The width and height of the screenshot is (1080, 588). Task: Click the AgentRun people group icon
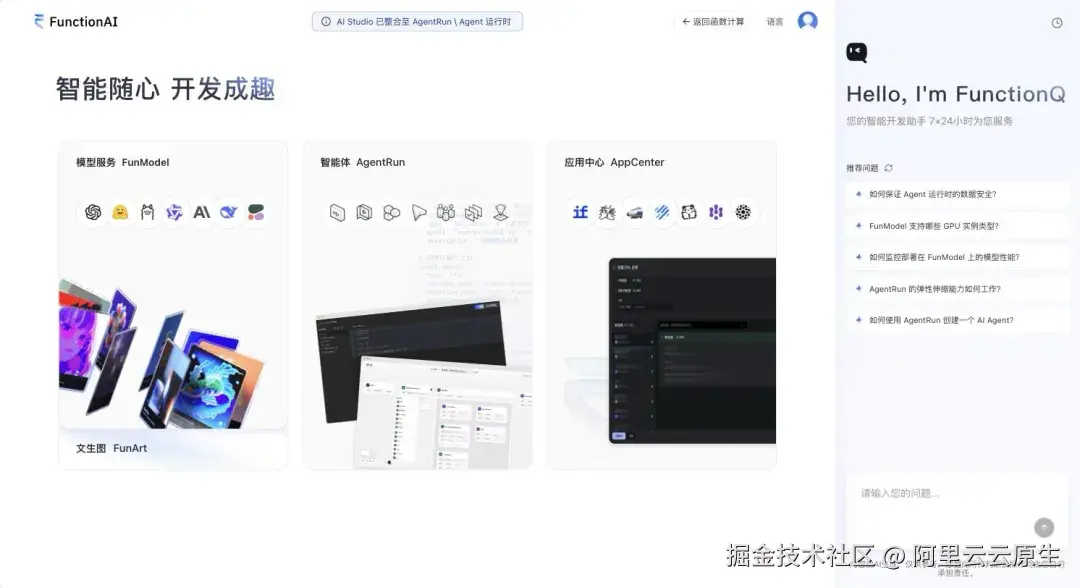(x=446, y=213)
